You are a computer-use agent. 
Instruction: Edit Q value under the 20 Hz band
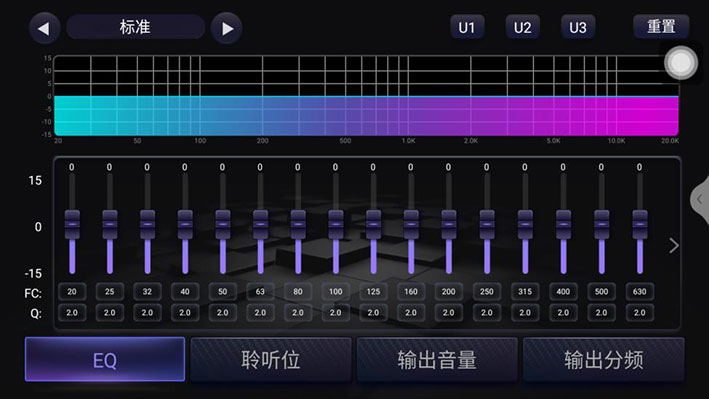point(72,313)
